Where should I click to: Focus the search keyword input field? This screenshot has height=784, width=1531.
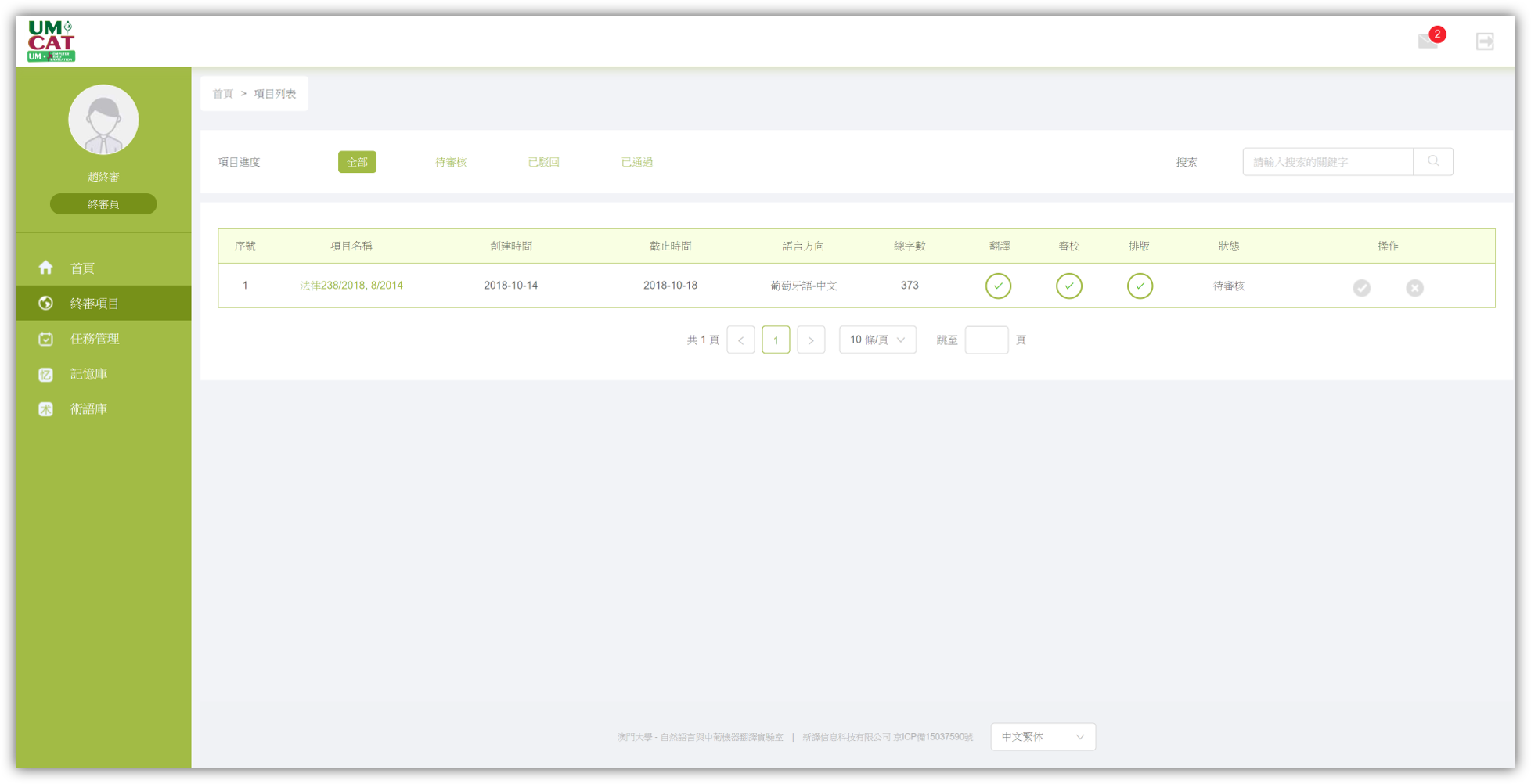(1327, 161)
